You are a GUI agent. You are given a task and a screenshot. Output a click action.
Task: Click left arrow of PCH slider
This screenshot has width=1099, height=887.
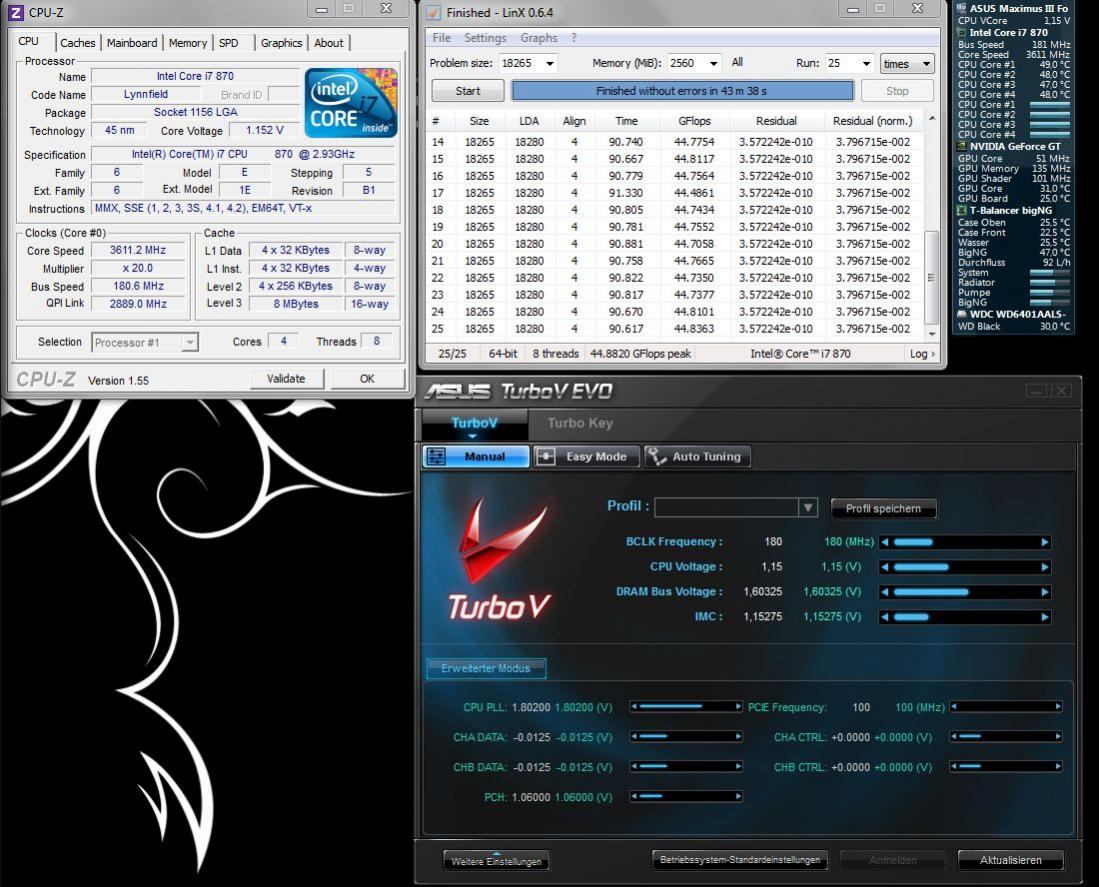pyautogui.click(x=634, y=797)
